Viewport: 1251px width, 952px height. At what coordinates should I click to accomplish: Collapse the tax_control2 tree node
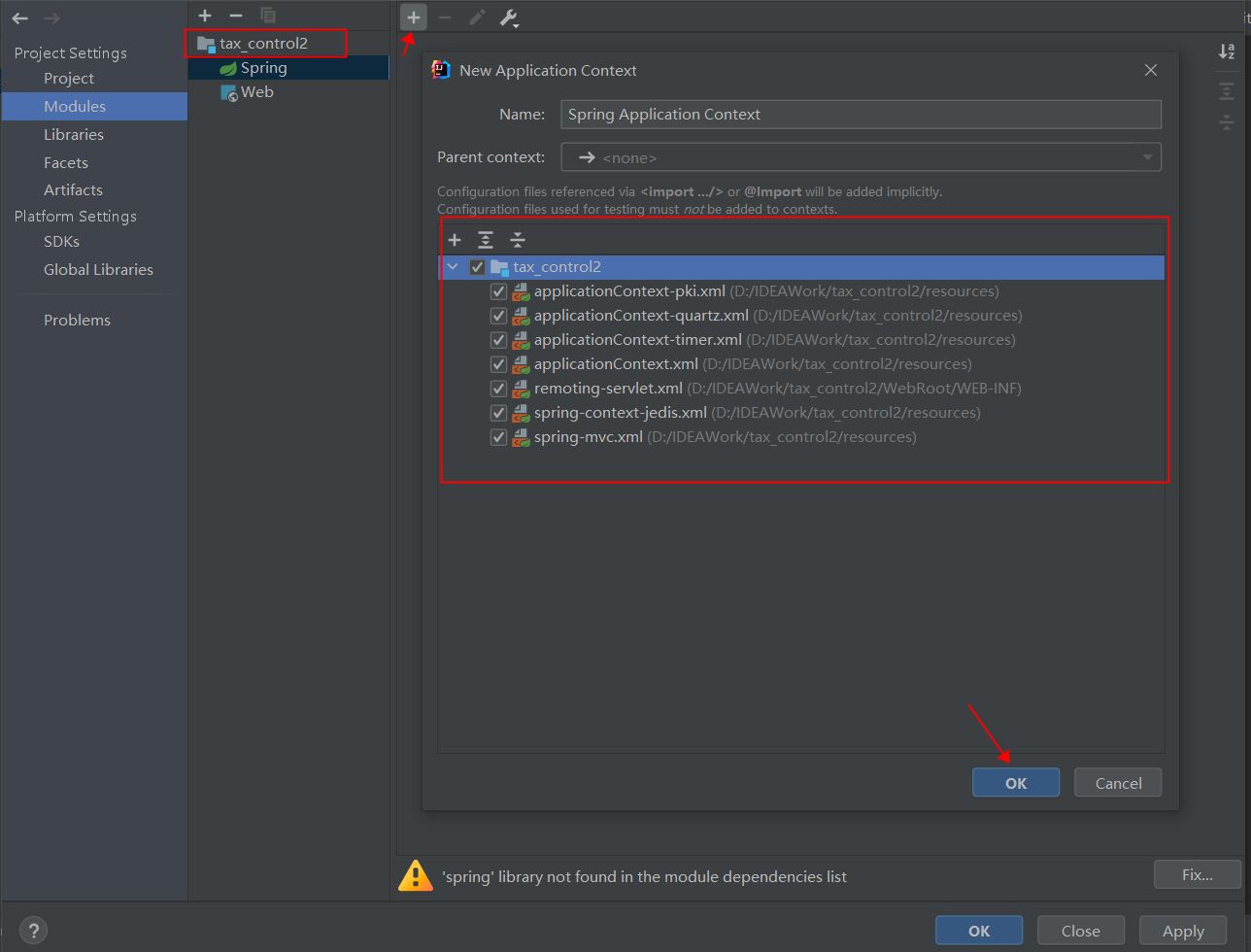click(x=453, y=266)
